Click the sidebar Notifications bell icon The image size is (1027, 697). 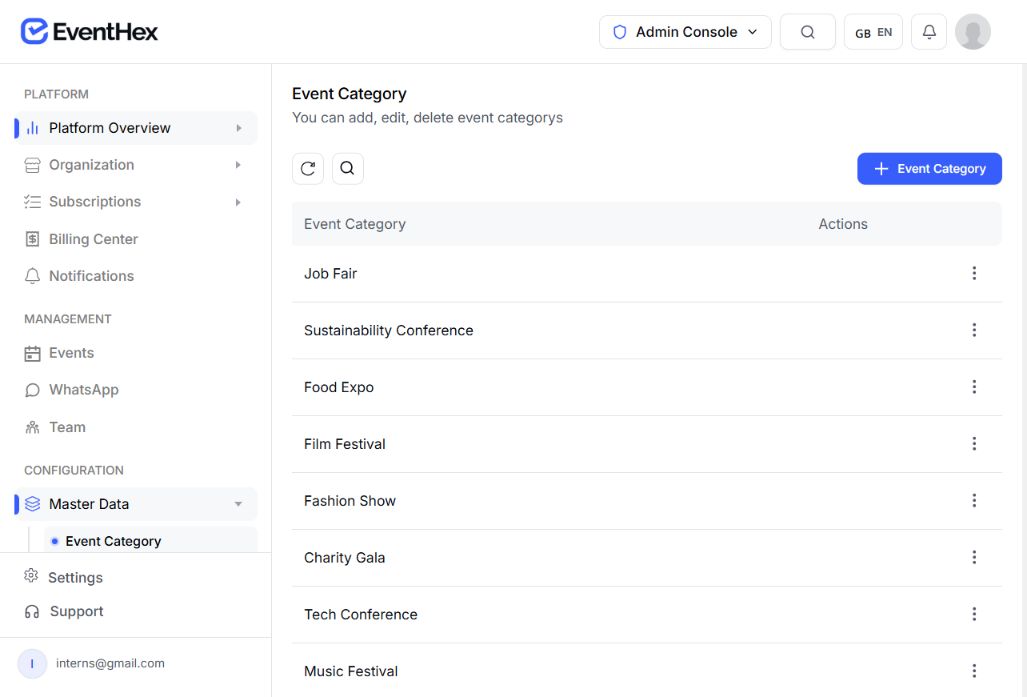(x=32, y=276)
